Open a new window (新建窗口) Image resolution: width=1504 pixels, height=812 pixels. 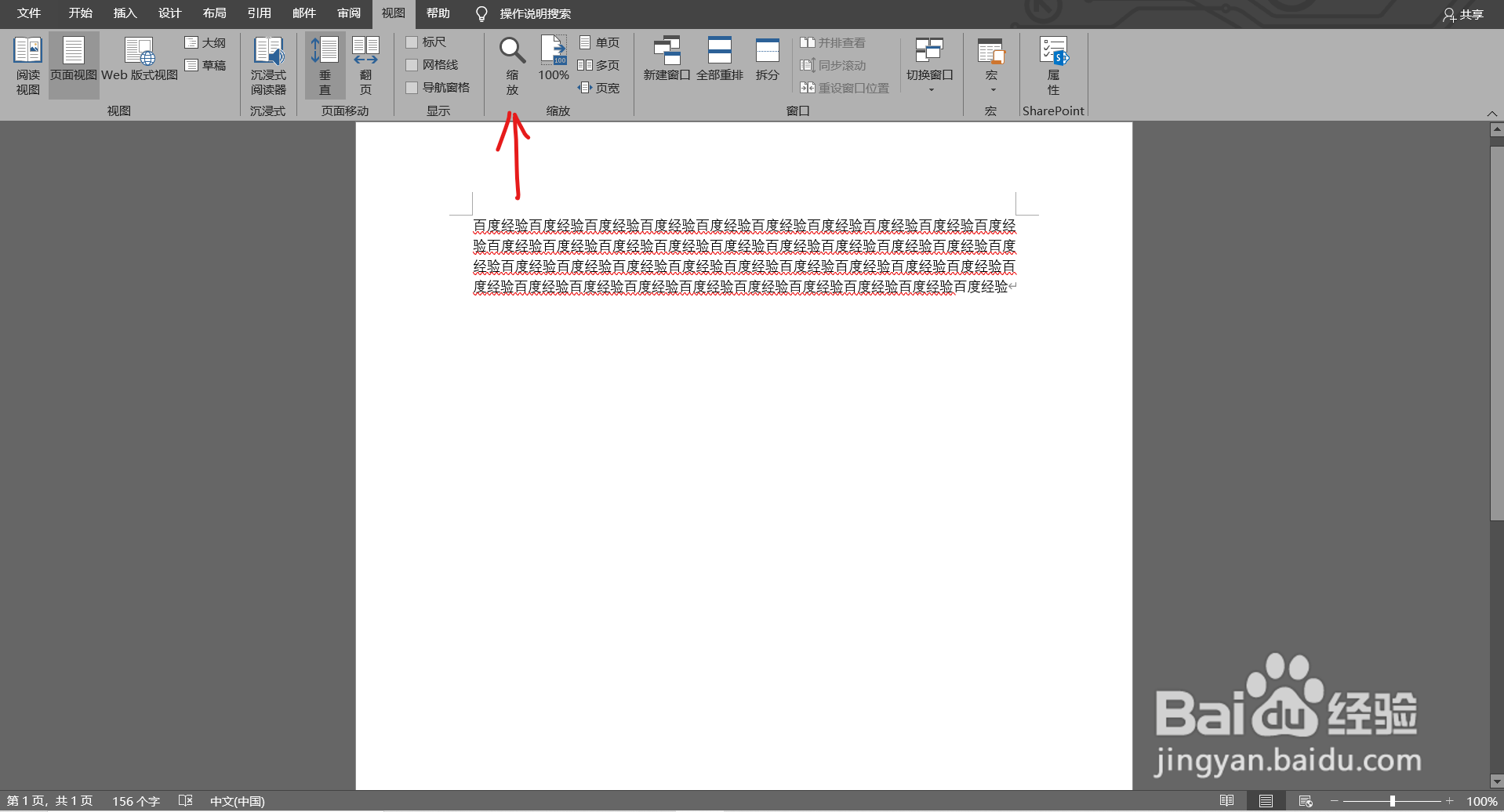coord(667,59)
